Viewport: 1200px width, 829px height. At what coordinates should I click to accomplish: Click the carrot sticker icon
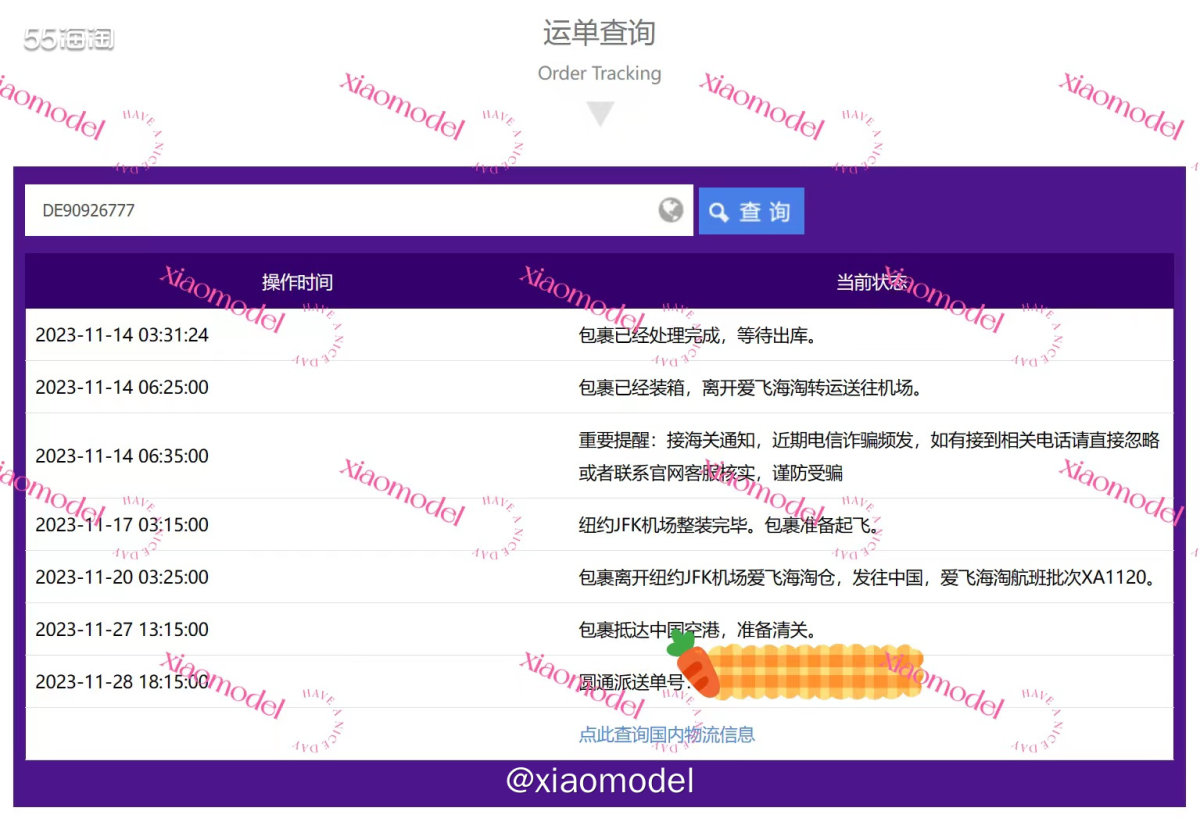694,663
